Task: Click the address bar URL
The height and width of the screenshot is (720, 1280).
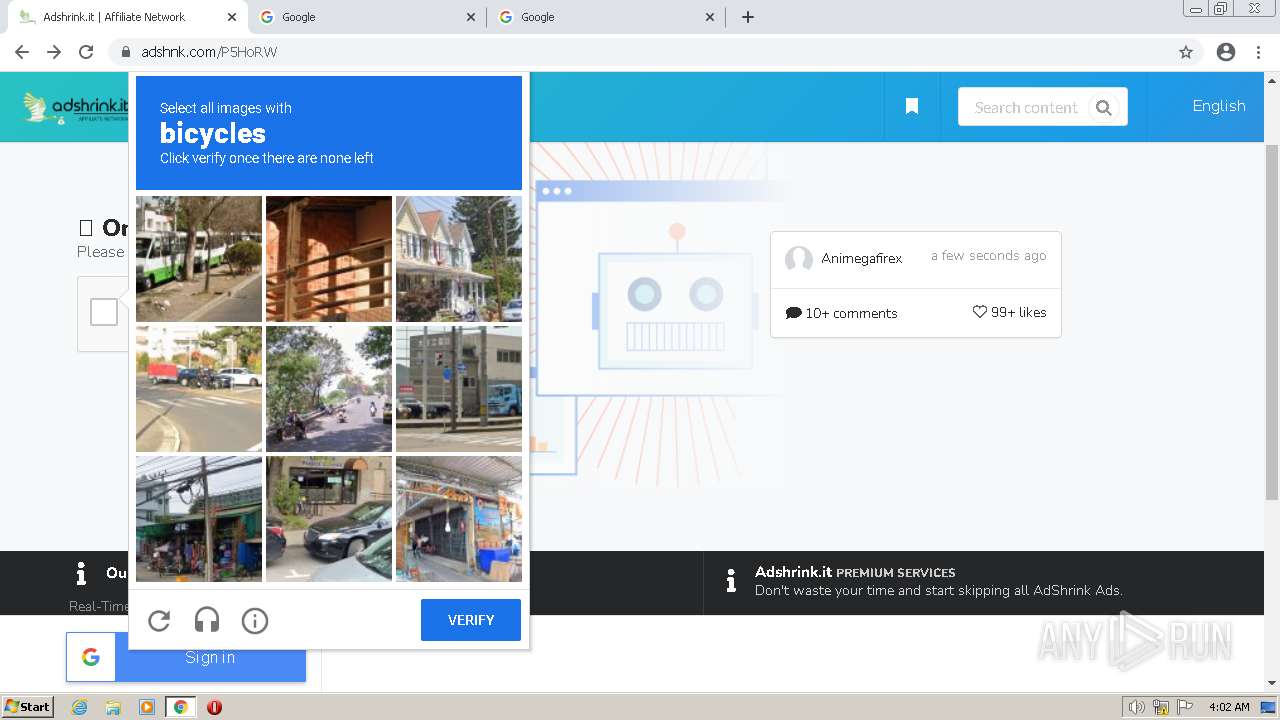Action: pyautogui.click(x=209, y=52)
